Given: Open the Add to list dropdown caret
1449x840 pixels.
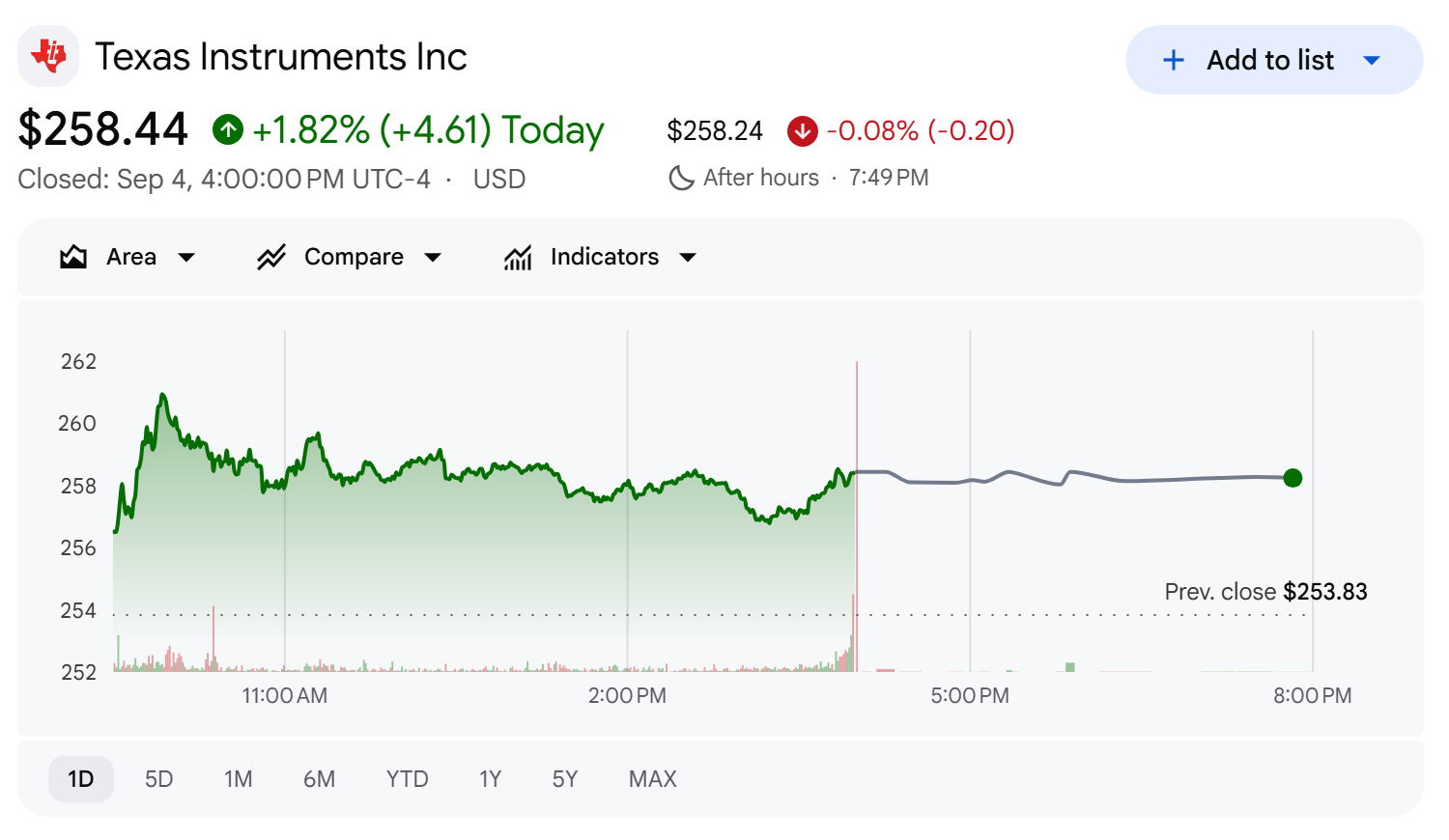Looking at the screenshot, I should (1371, 61).
